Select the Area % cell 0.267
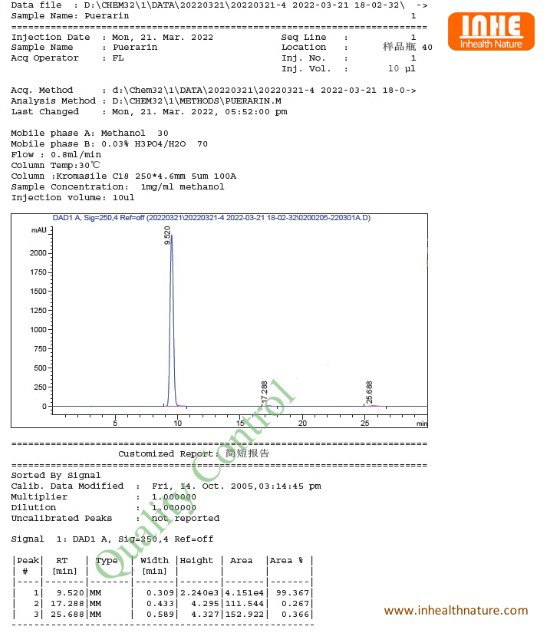The image size is (550, 633). [x=295, y=604]
